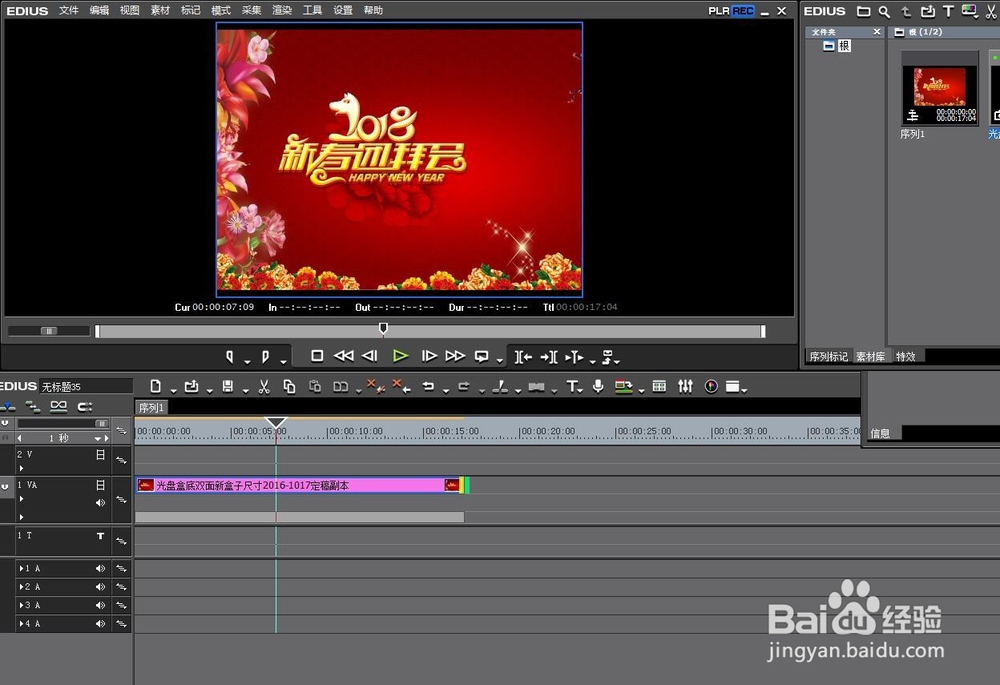The width and height of the screenshot is (1000, 685).
Task: Click the previous edit point icon
Action: point(524,357)
